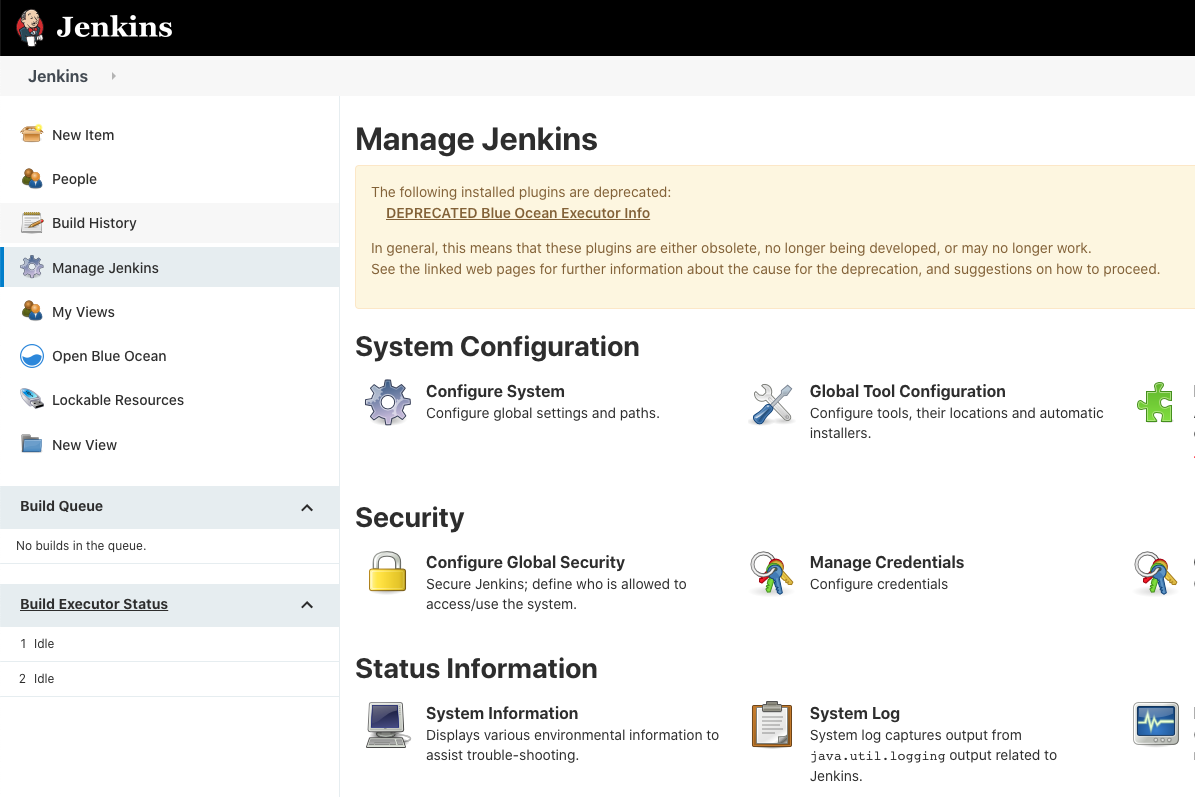Open the Jenkins breadcrumb link
Viewport: 1195px width, 797px height.
[x=58, y=76]
